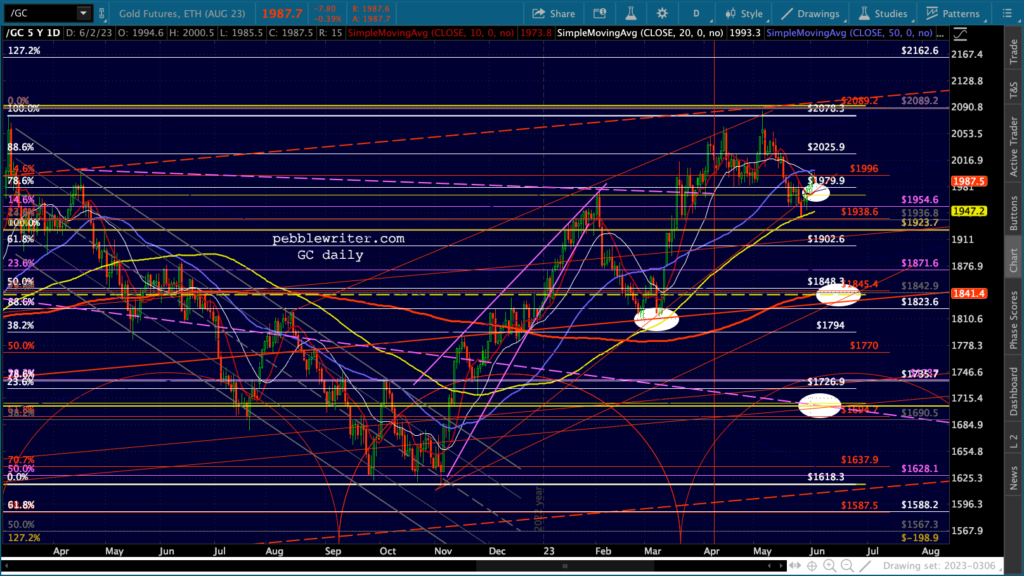Viewport: 1024px width, 576px height.
Task: Select the $1770 red level label
Action: (864, 345)
